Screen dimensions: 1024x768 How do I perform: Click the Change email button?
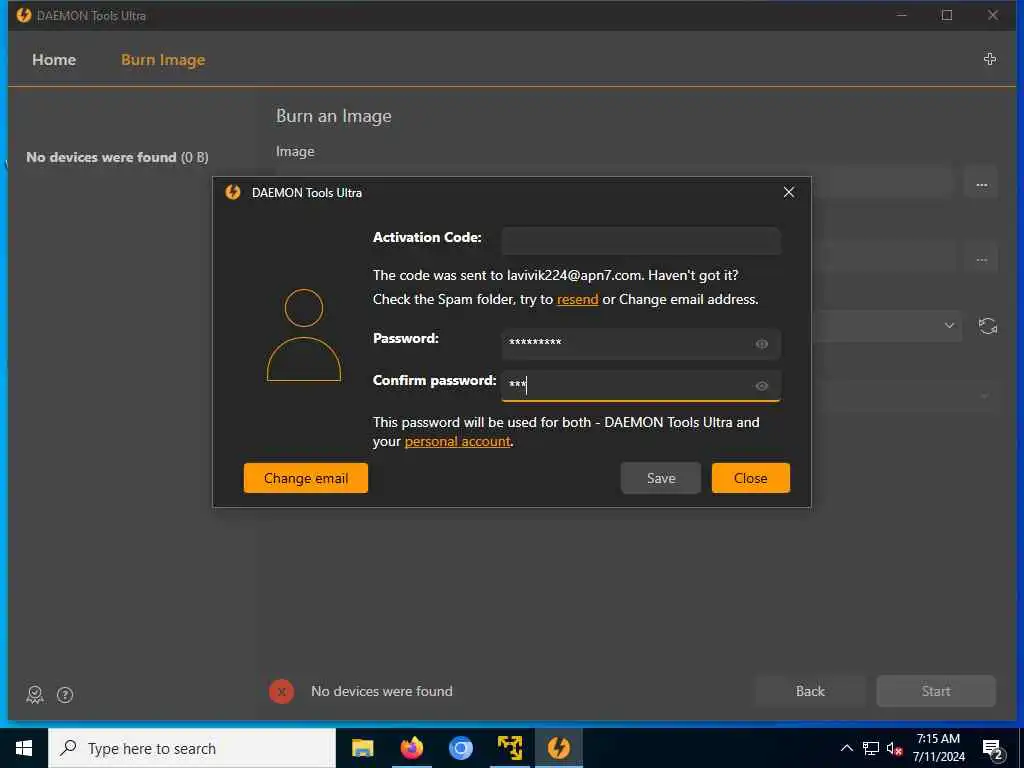306,478
